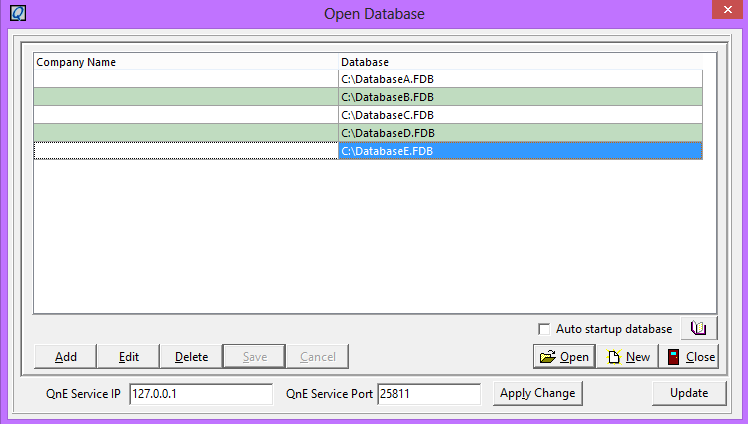Click the Database column header
This screenshot has width=748, height=424.
tap(520, 62)
